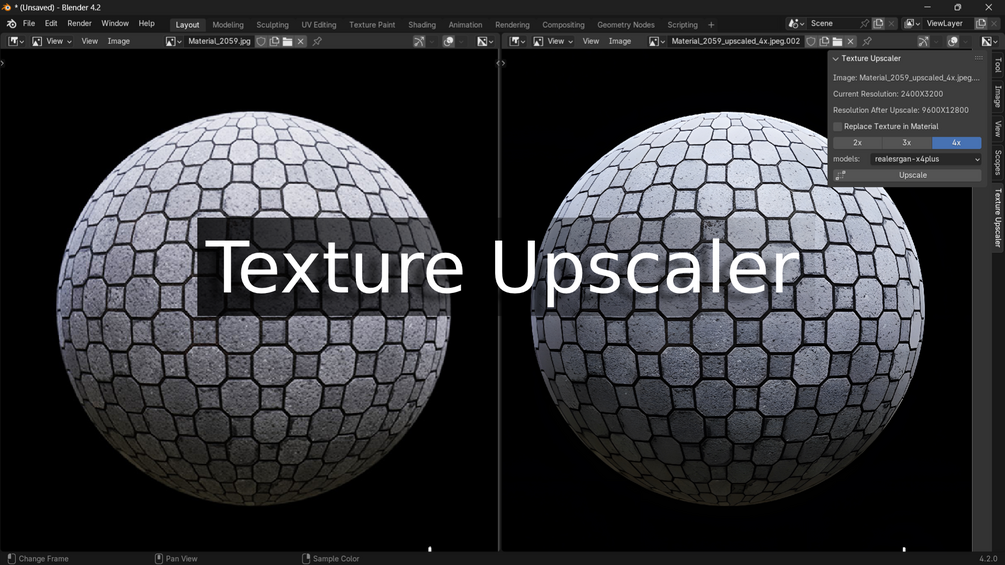Choose the 4x upscale factor
Screen dimensions: 1005x565
(956, 143)
